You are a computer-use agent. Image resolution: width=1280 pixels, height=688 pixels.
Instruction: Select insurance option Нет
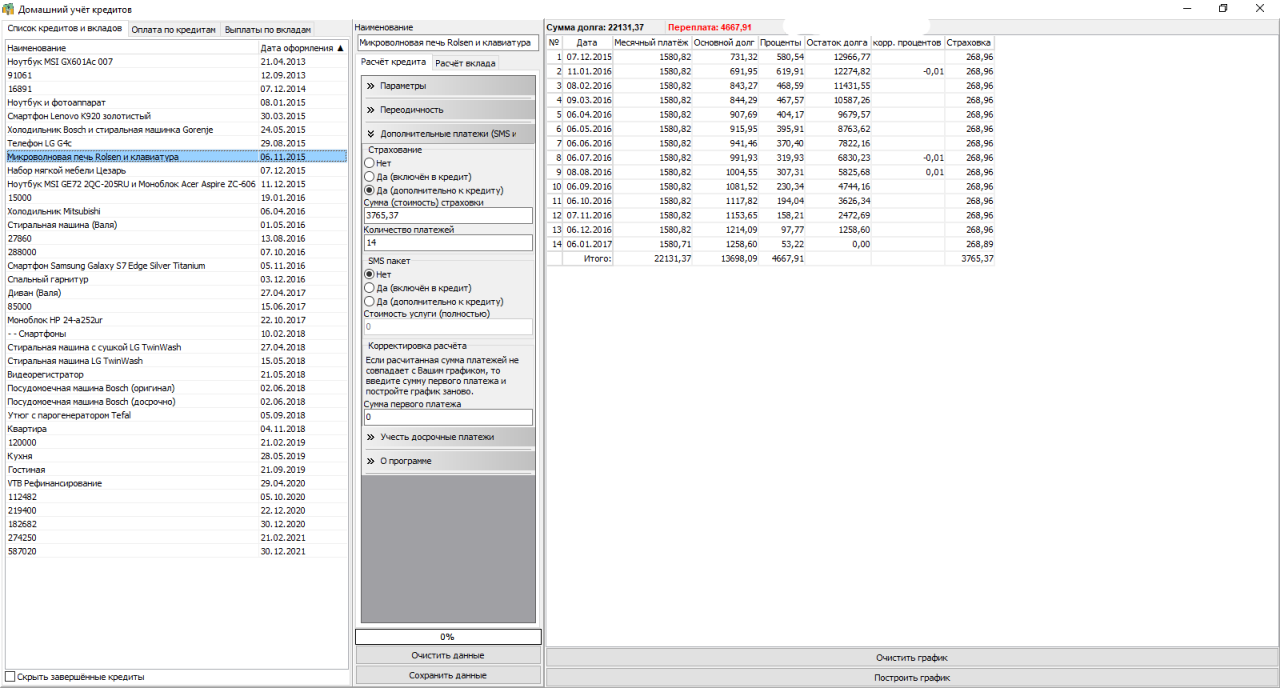tap(369, 163)
